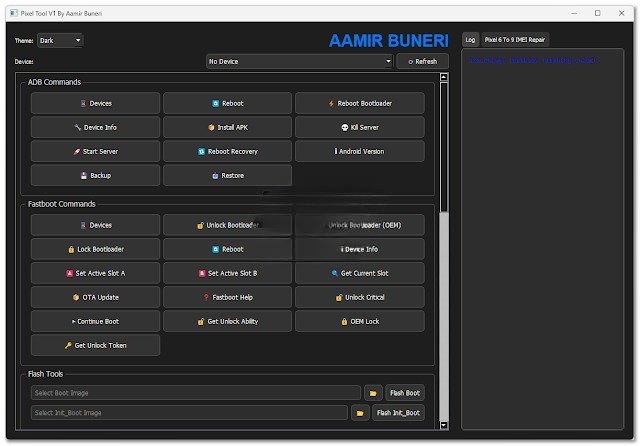This screenshot has width=640, height=446.
Task: Click OEM Lock padlock button
Action: pos(360,322)
